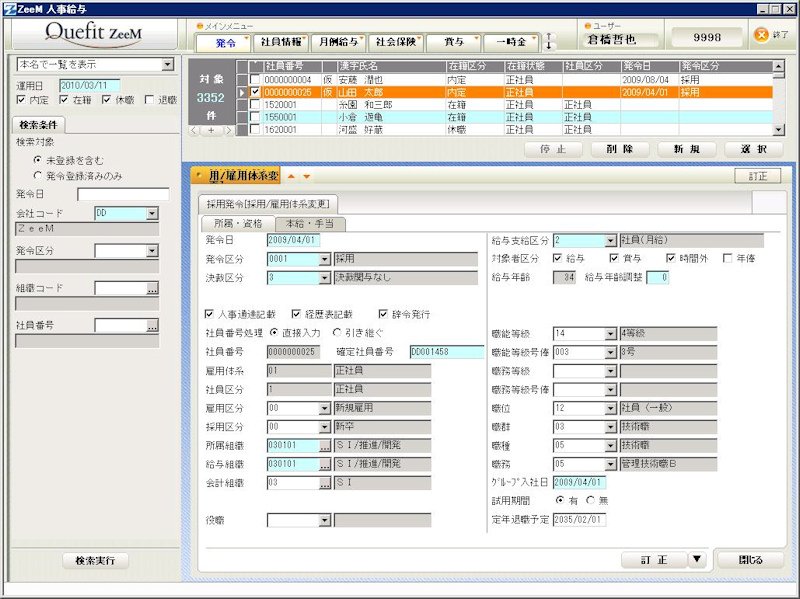The image size is (800, 599).
Task: Open the 組織コード lookup ellipsis button
Action: tap(152, 288)
